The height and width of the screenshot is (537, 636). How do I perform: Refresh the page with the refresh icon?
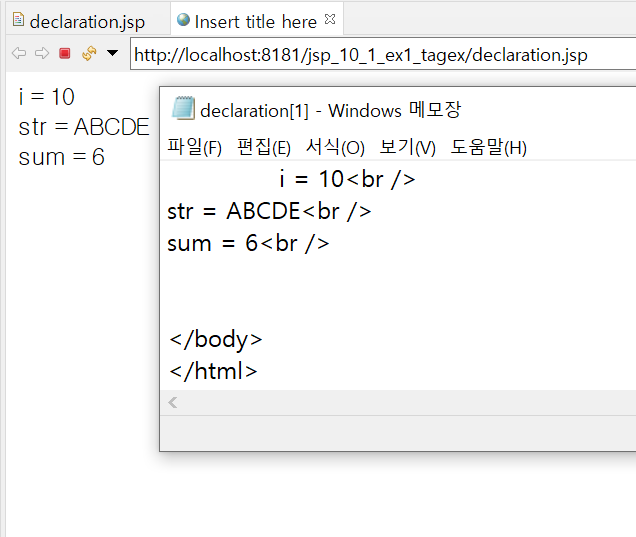click(x=89, y=53)
